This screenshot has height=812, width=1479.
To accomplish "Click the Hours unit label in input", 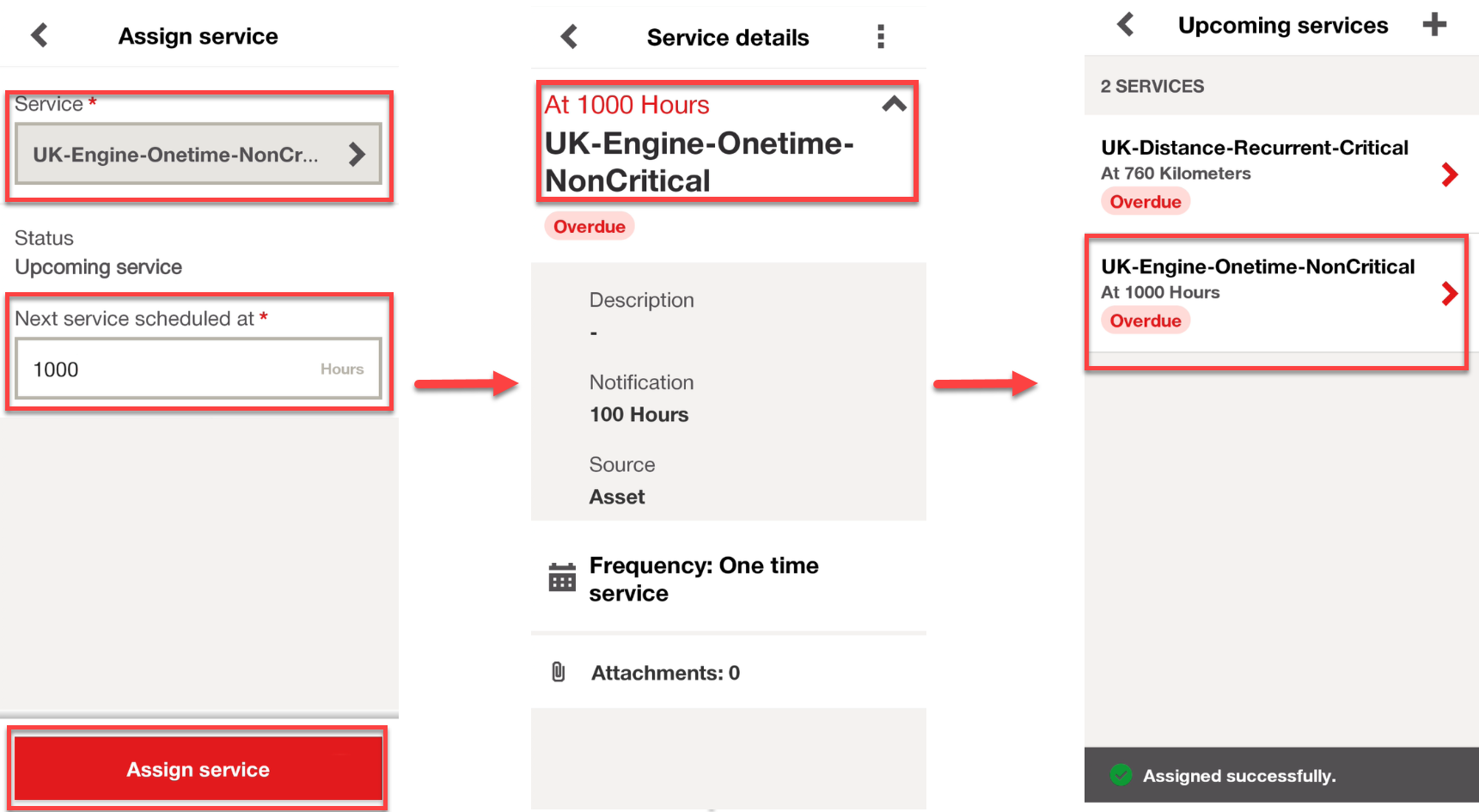I will coord(342,369).
